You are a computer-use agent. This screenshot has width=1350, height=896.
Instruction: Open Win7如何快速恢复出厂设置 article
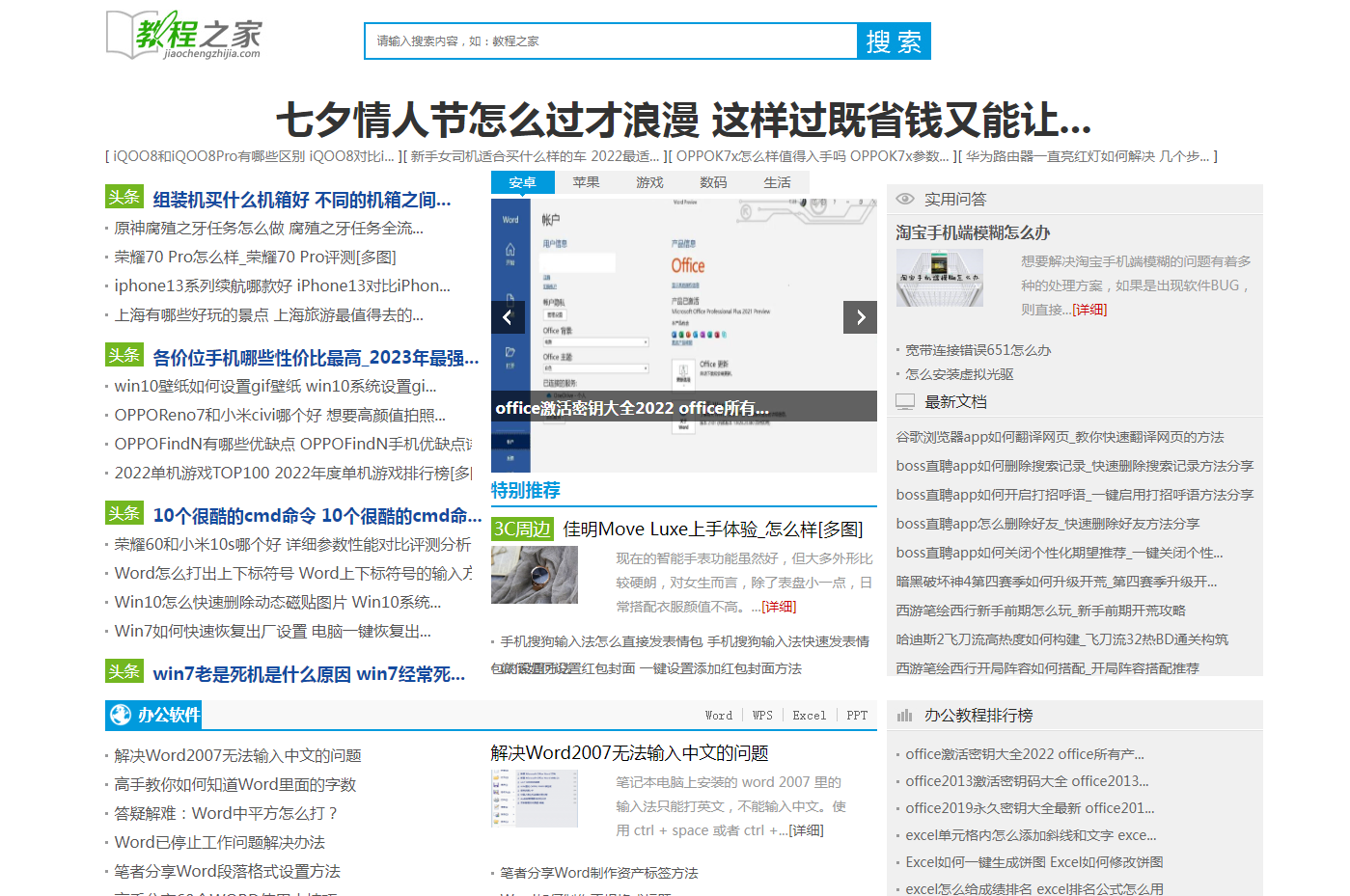pyautogui.click(x=272, y=632)
